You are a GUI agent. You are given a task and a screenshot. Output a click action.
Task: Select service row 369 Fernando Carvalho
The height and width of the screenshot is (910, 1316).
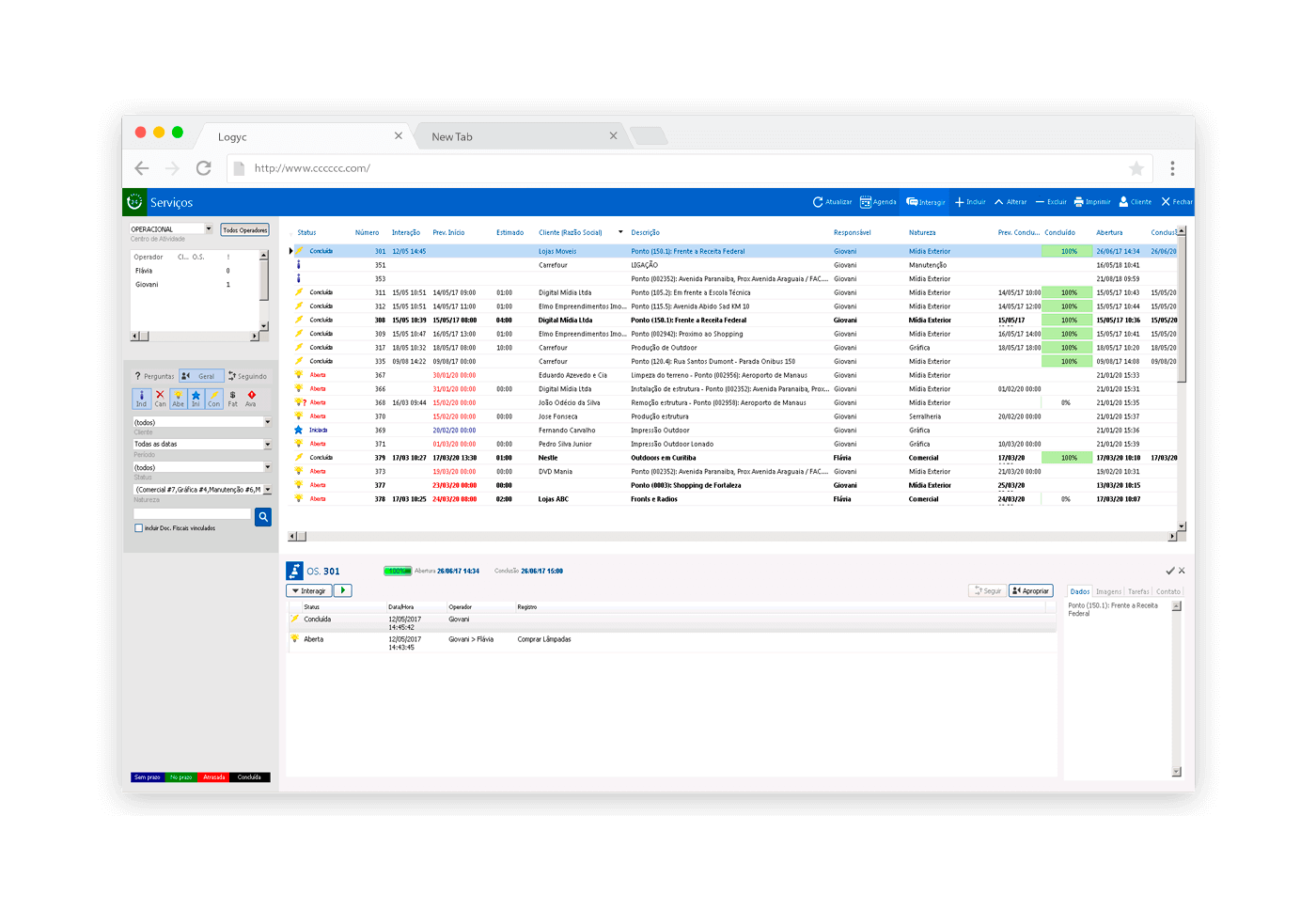click(x=733, y=430)
